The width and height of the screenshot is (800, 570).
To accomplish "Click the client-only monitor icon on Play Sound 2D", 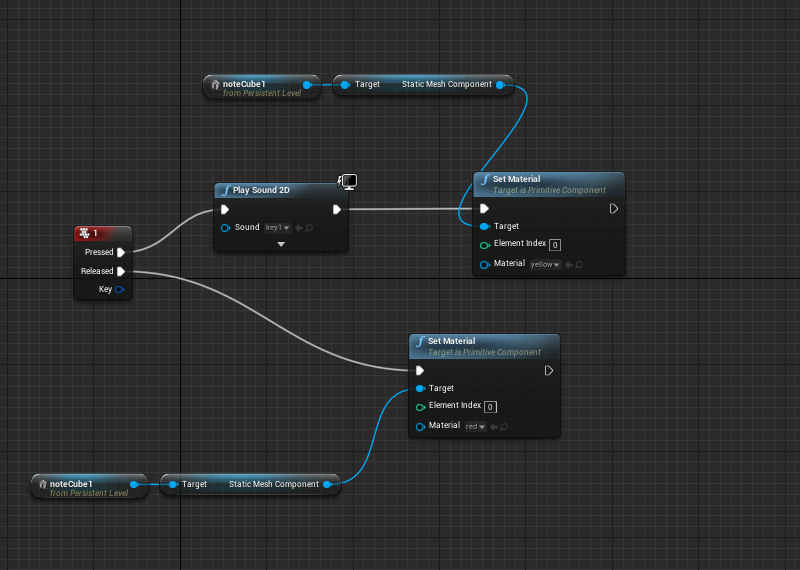I will pos(349,181).
